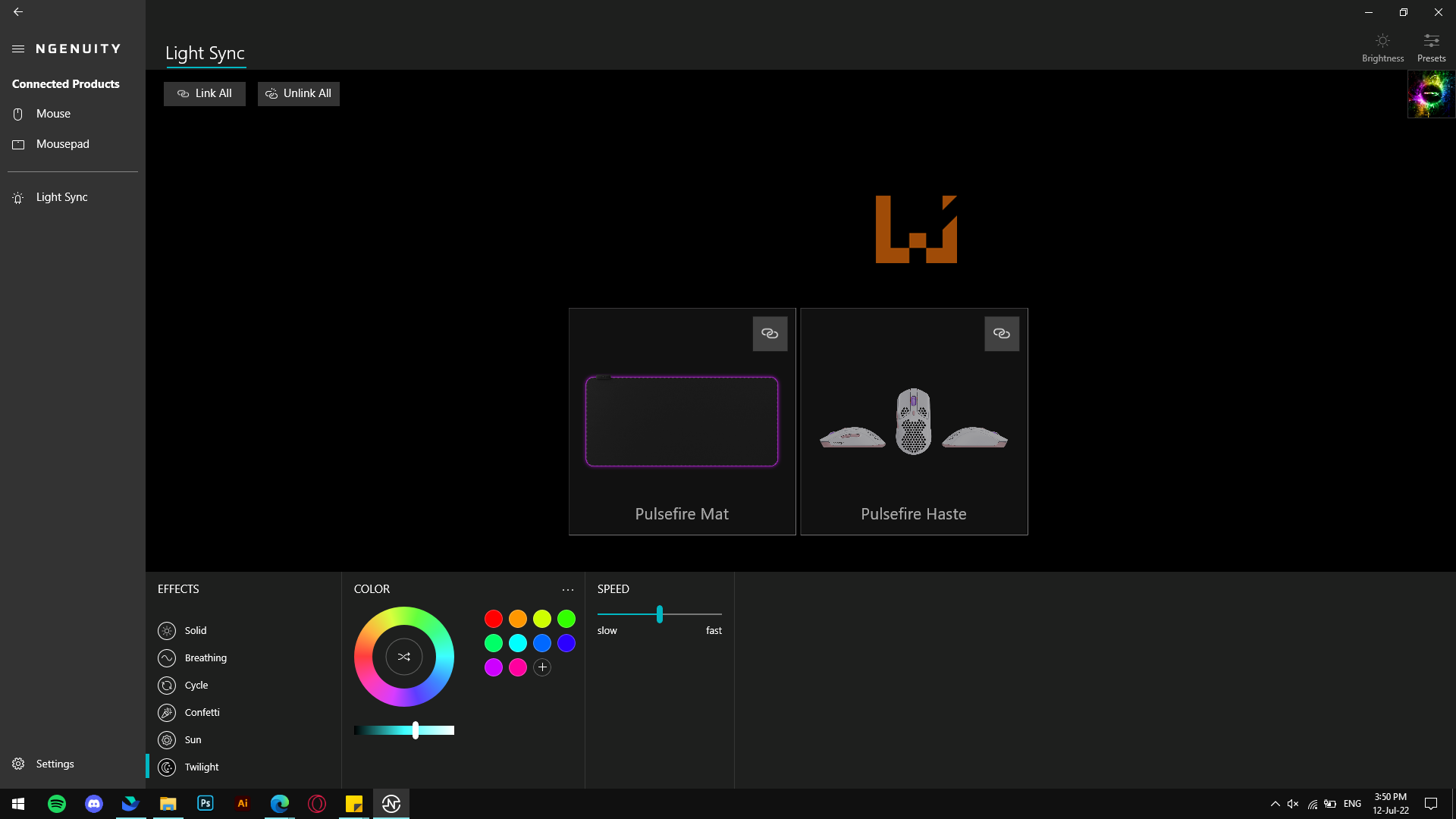The width and height of the screenshot is (1456, 819).
Task: Pick the Breathing effect
Action: coord(205,658)
